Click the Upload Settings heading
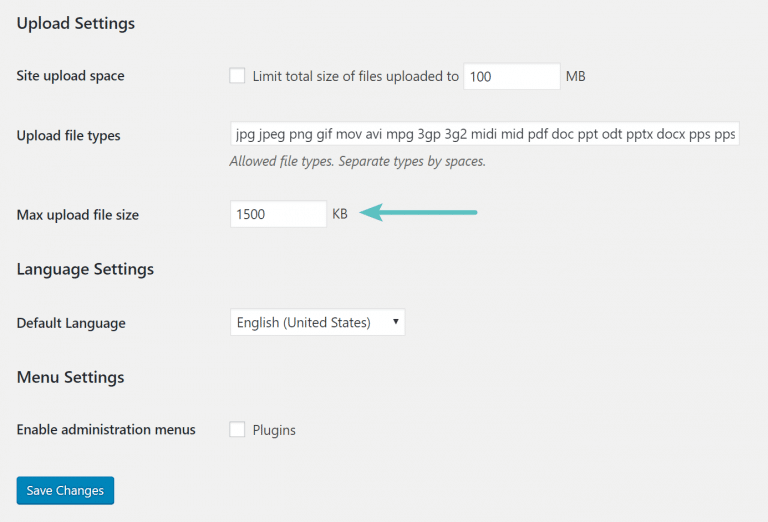The width and height of the screenshot is (768, 522). click(x=76, y=23)
